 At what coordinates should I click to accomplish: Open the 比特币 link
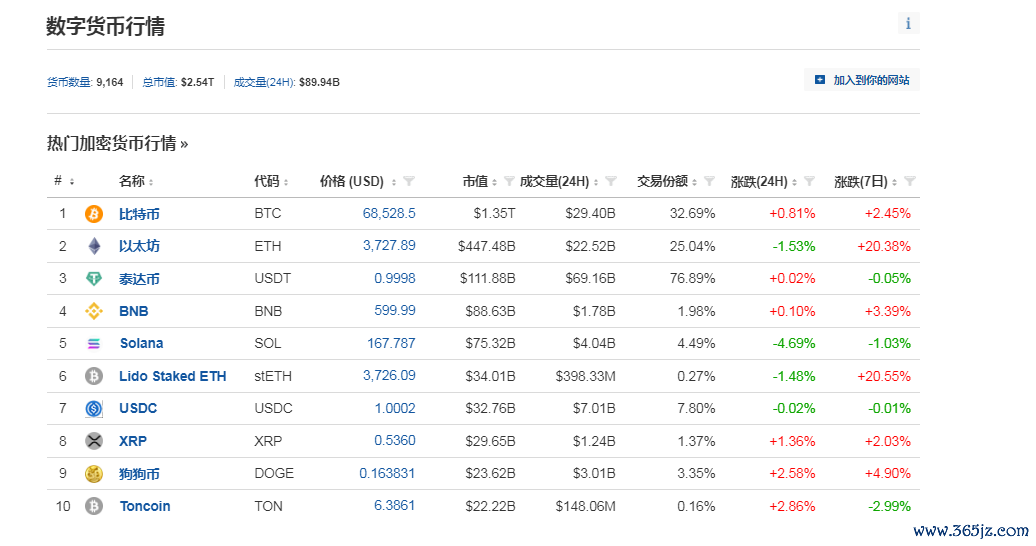[x=139, y=214]
